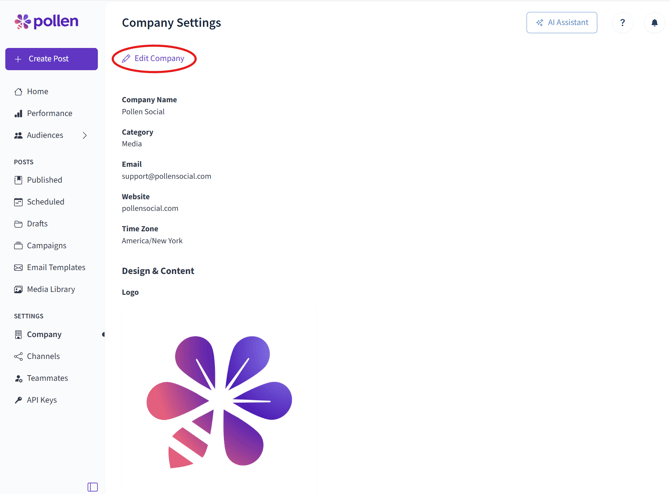The height and width of the screenshot is (494, 670).
Task: Open the Media Library
Action: 51,289
